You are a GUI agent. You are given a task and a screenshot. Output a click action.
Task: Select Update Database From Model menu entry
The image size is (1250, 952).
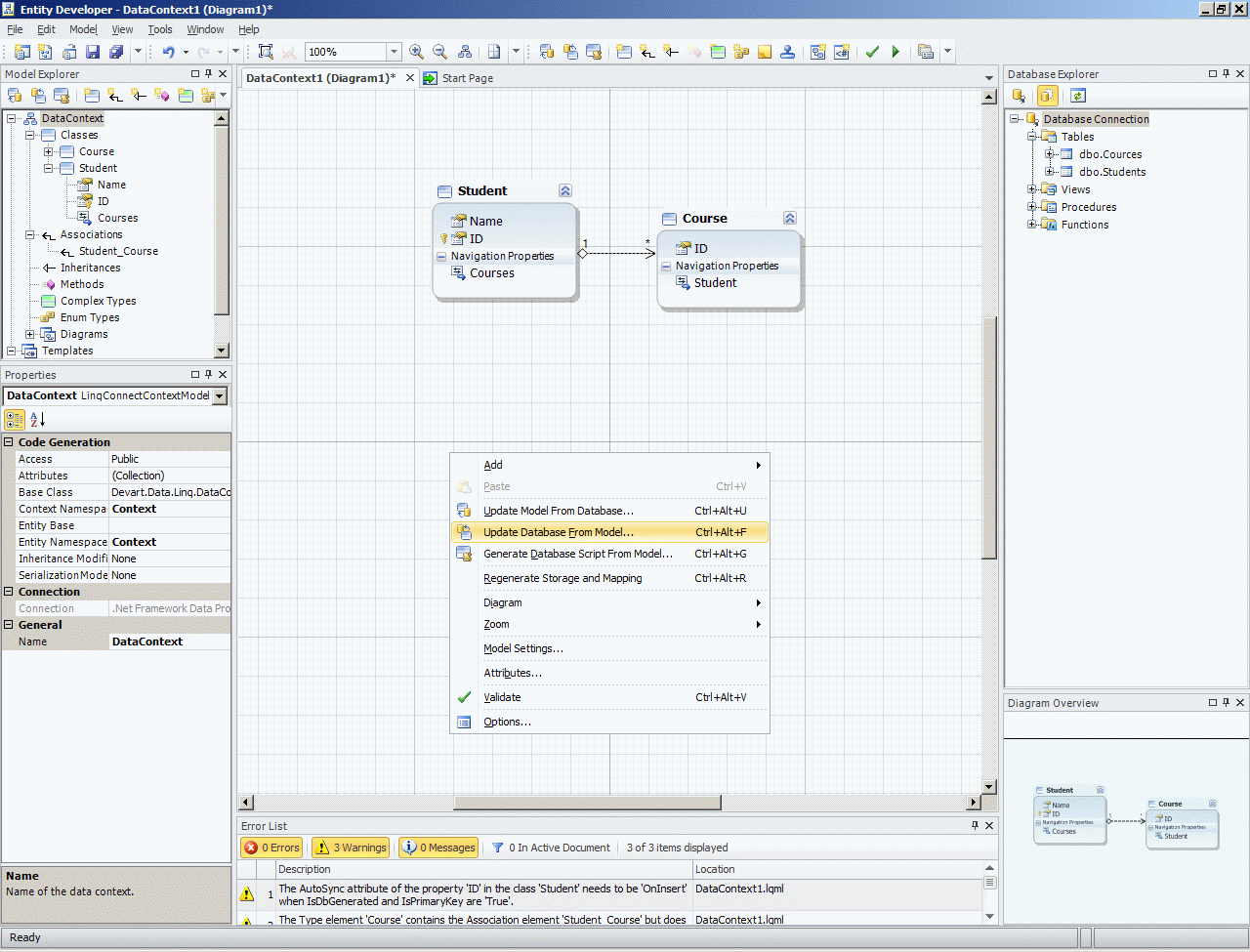(x=559, y=532)
